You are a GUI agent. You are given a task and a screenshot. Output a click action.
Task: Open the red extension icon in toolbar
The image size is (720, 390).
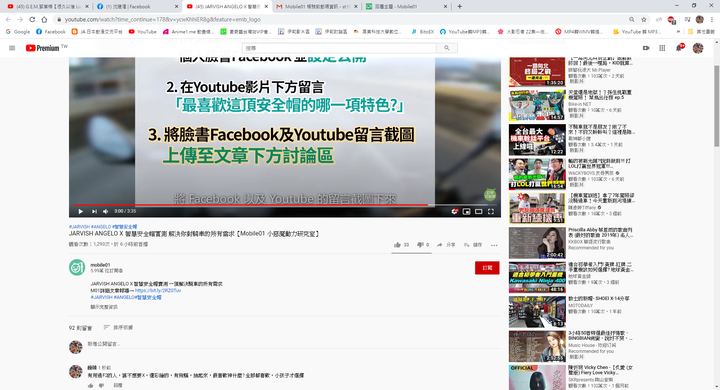tap(671, 19)
